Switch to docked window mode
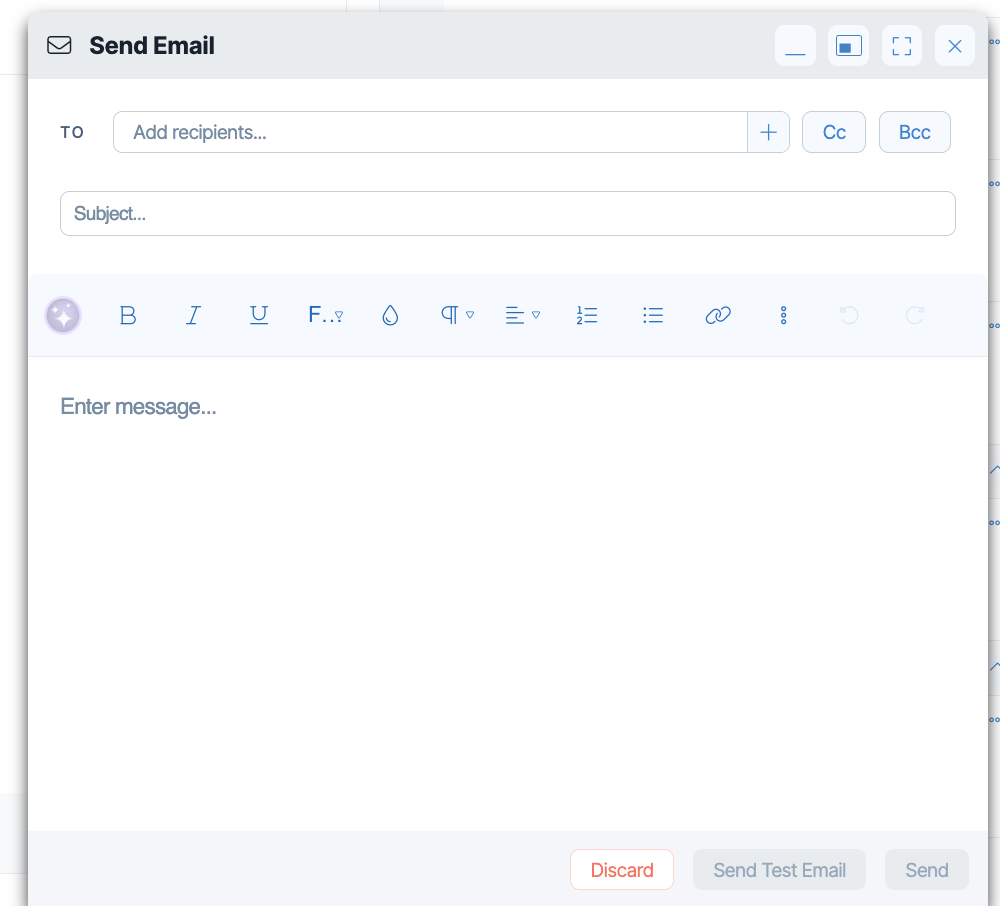 point(848,46)
